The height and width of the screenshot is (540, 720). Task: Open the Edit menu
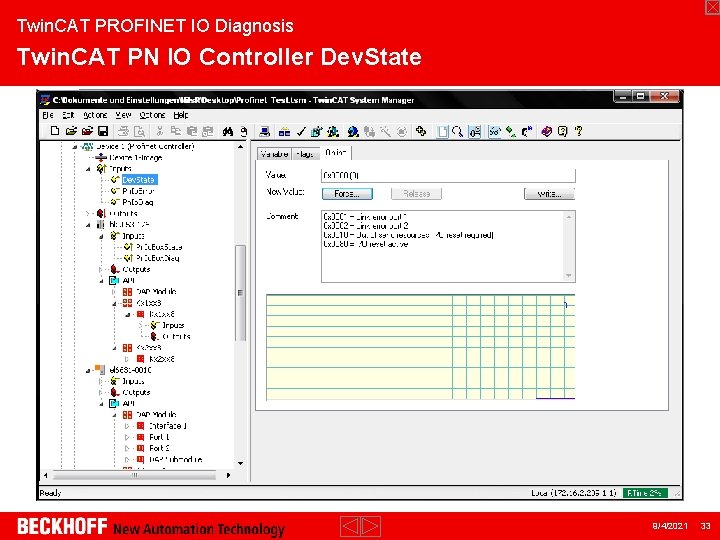click(68, 115)
